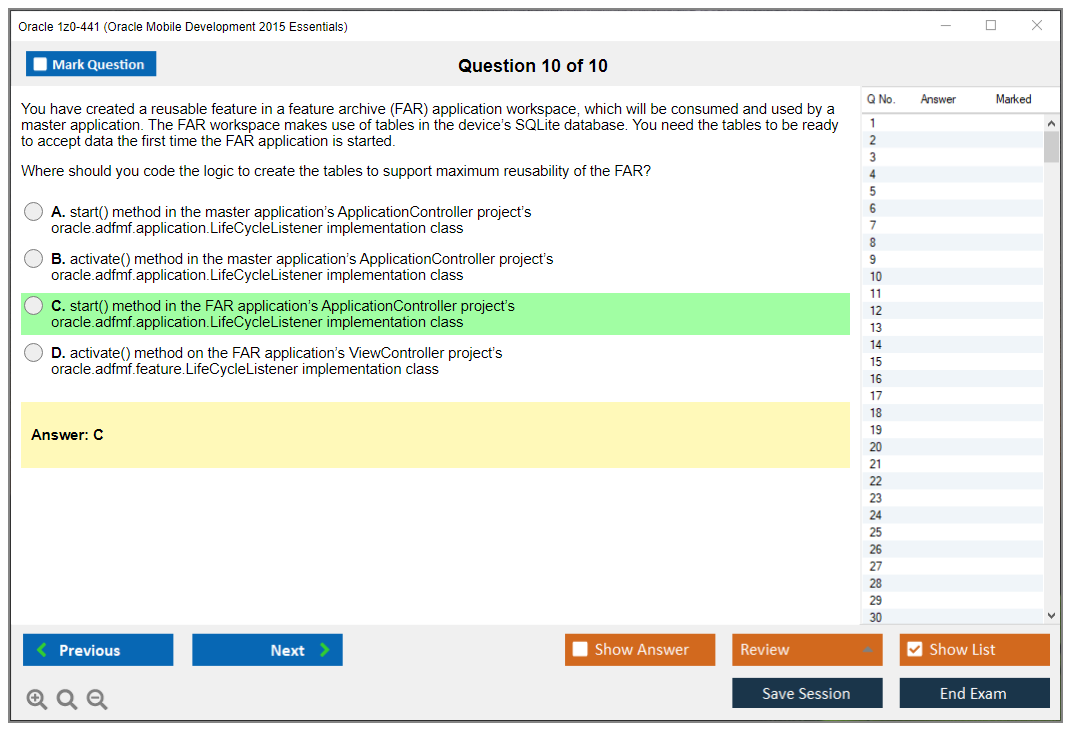This screenshot has height=735, width=1075.
Task: Select question 5 in the list
Action: point(952,191)
